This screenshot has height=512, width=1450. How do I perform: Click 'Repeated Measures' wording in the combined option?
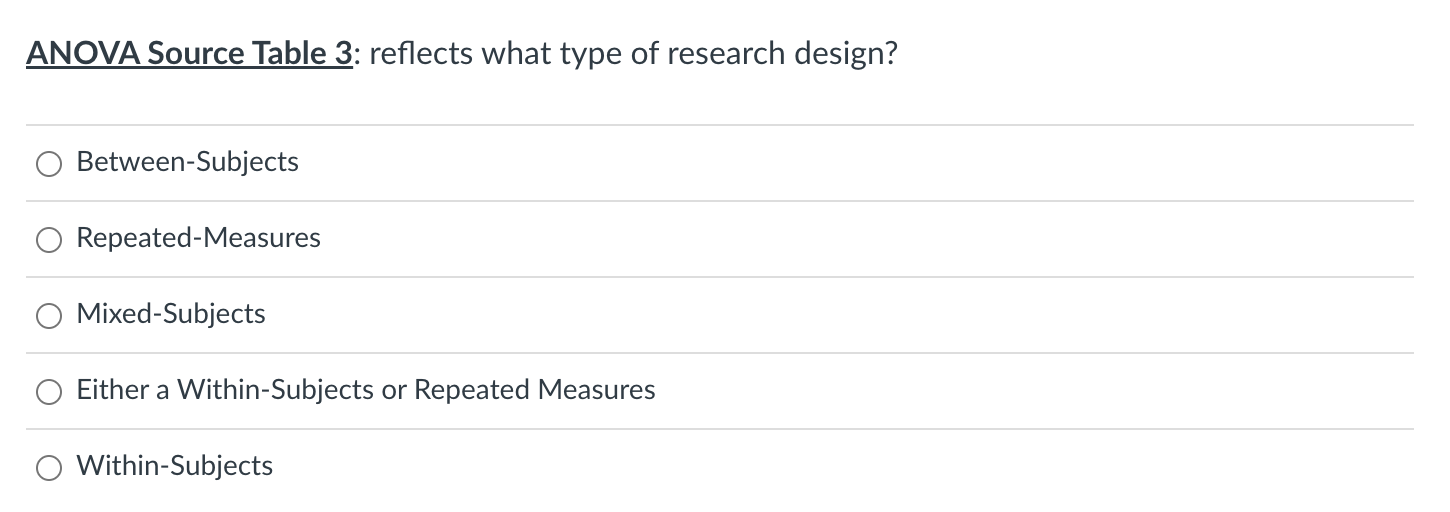pyautogui.click(x=535, y=390)
